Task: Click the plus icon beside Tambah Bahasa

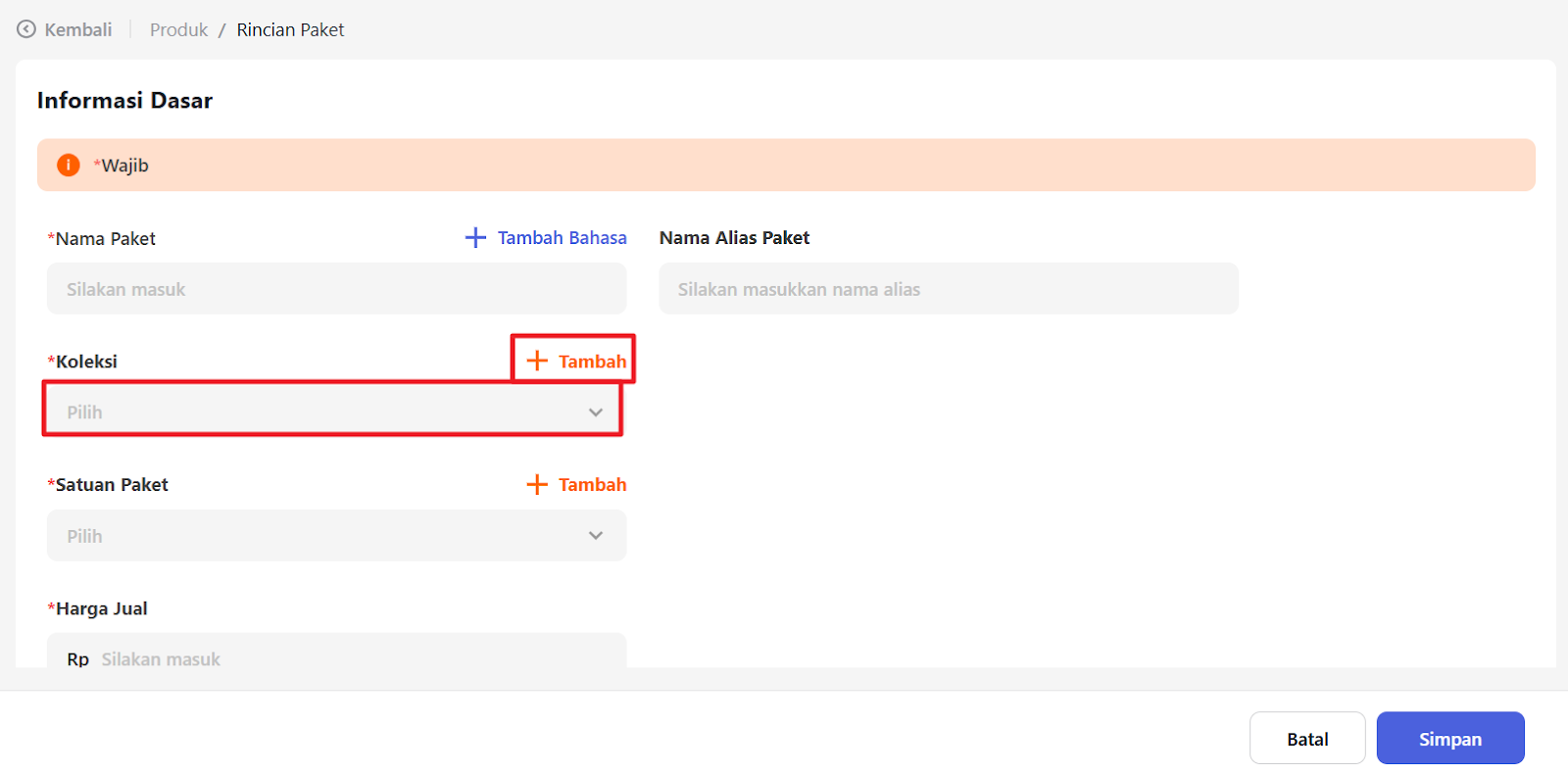Action: tap(475, 238)
